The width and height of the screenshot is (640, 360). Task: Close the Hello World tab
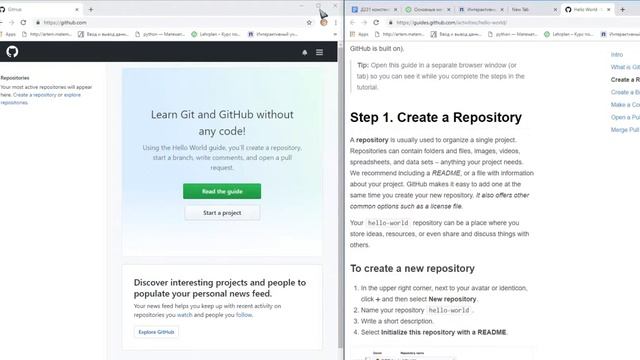(x=609, y=9)
